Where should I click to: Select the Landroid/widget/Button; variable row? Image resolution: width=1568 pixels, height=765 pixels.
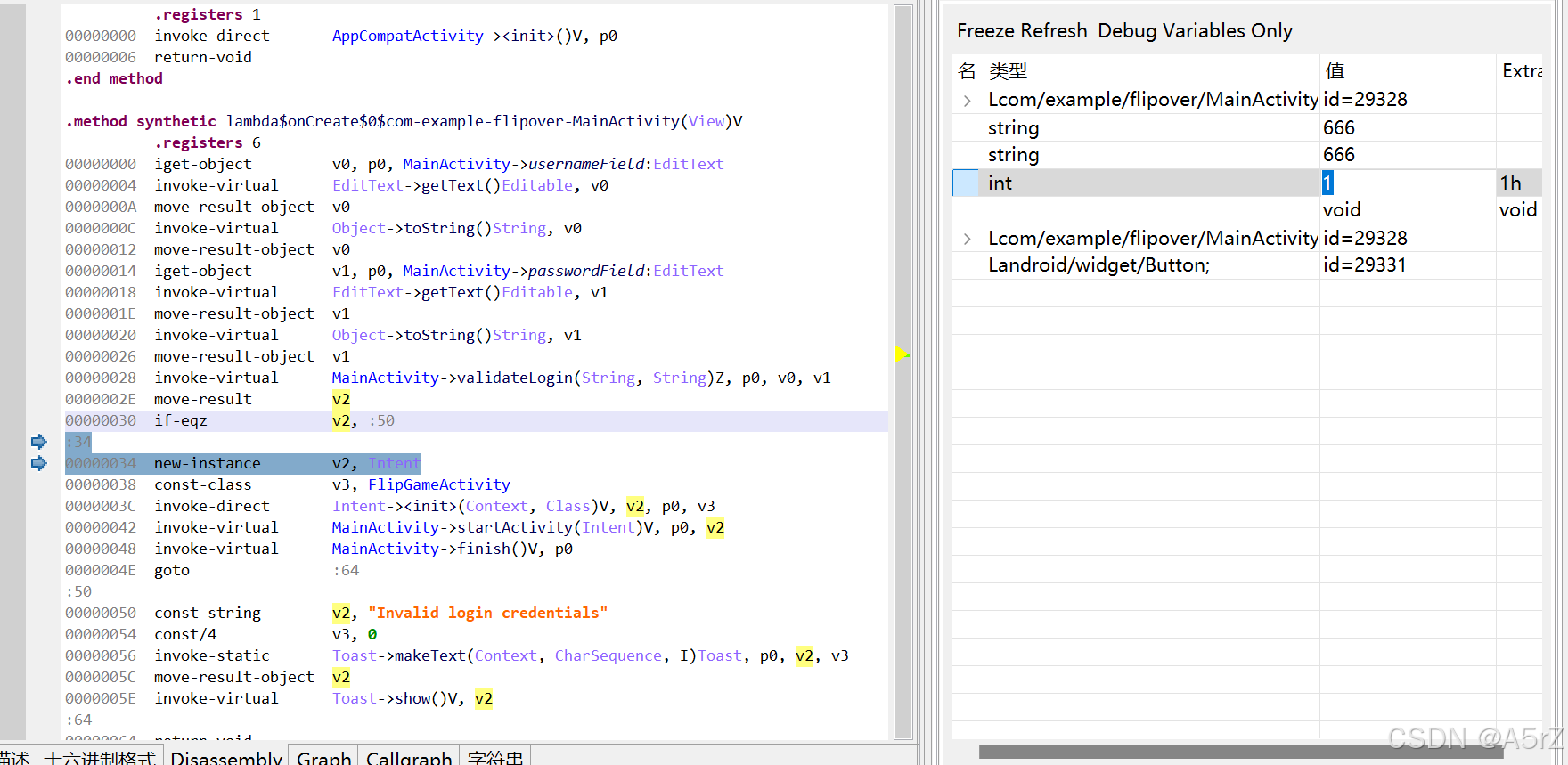(x=1247, y=265)
